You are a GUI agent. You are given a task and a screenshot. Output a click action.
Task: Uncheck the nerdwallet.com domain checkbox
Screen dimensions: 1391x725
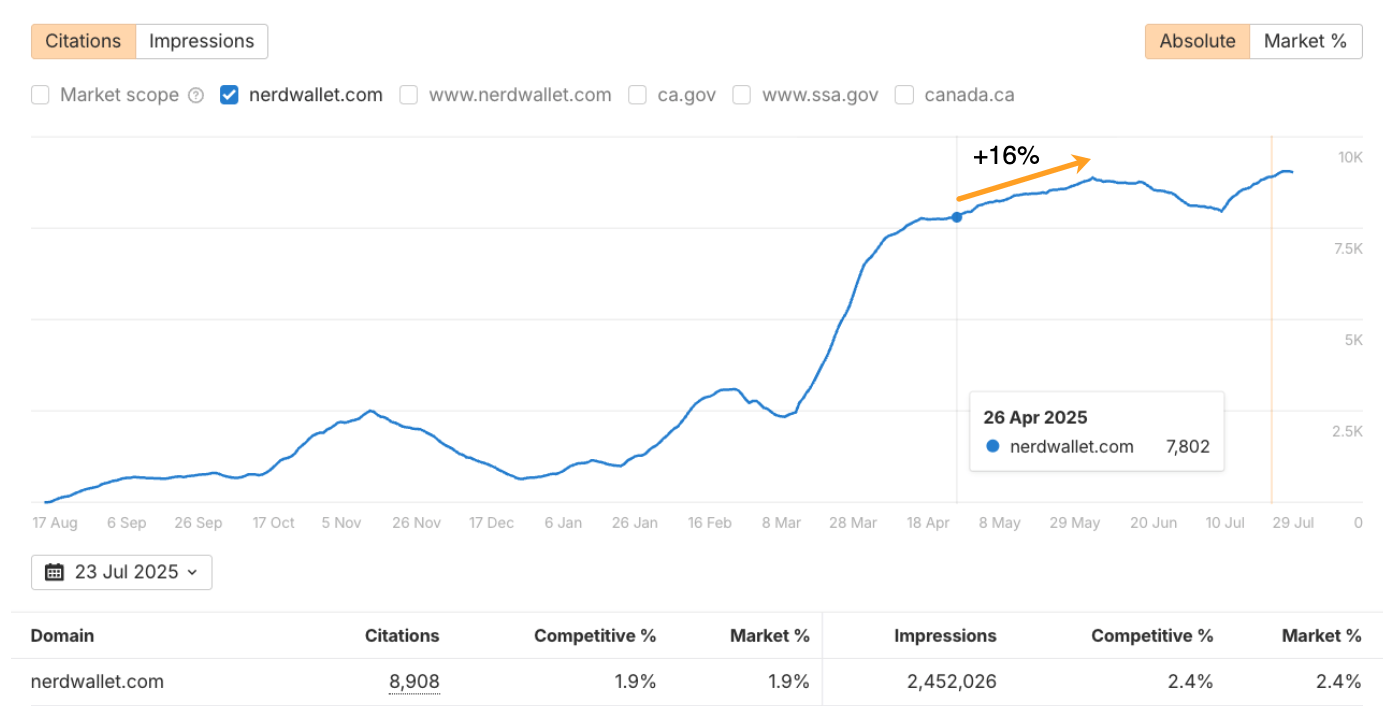pos(229,94)
